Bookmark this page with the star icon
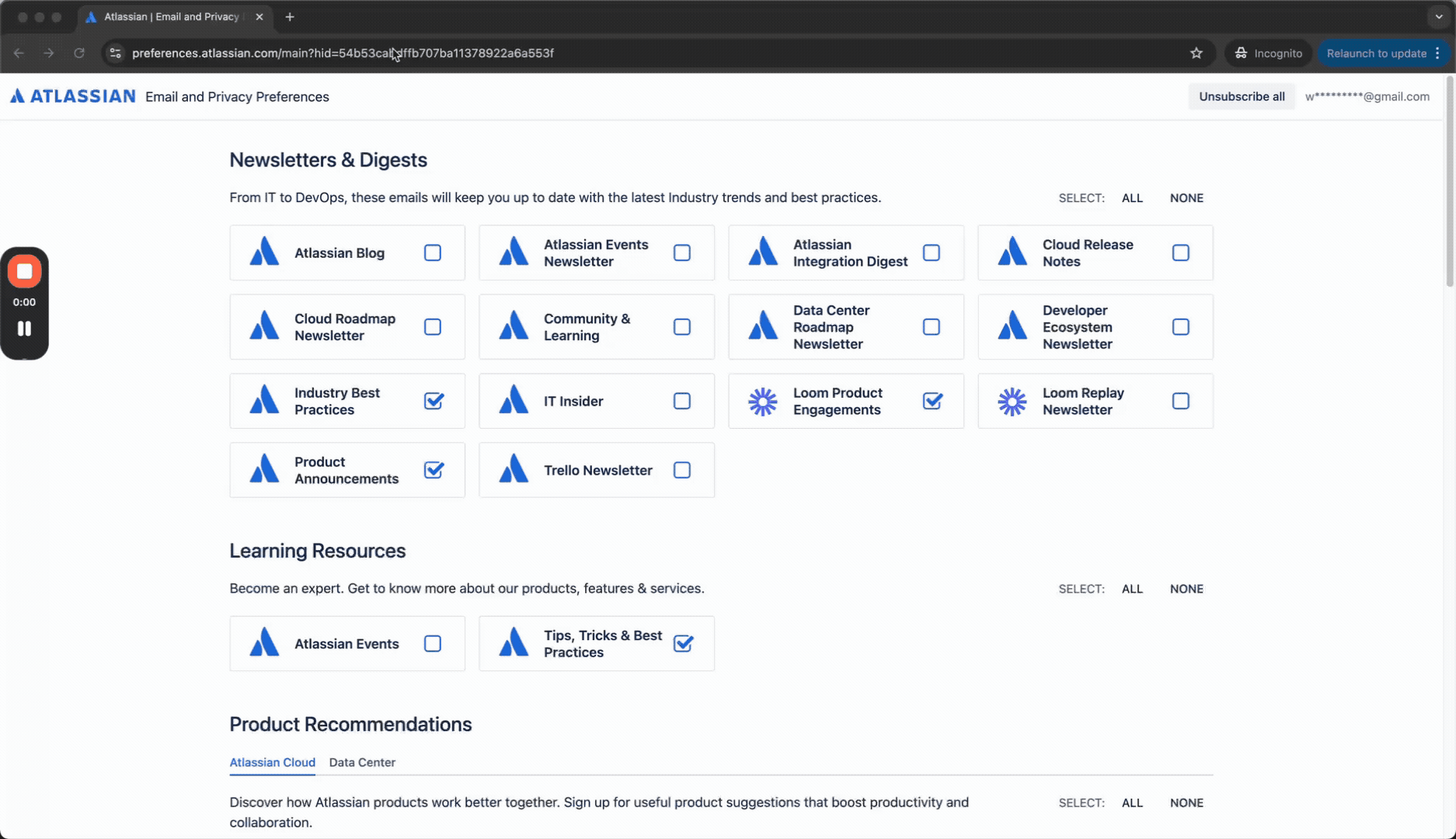1456x839 pixels. pyautogui.click(x=1196, y=53)
